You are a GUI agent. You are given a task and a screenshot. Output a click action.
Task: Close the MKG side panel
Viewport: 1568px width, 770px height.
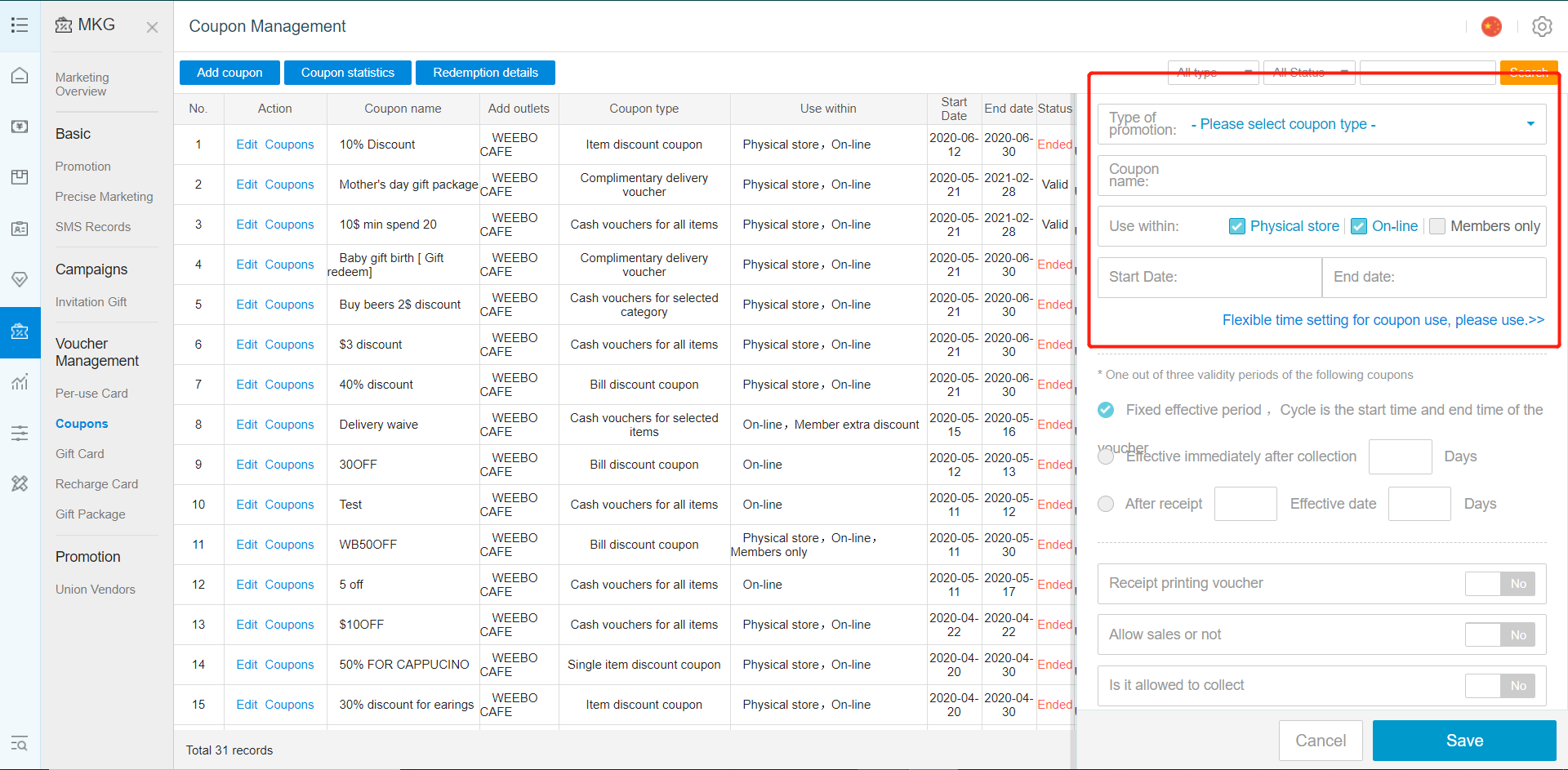pyautogui.click(x=152, y=28)
